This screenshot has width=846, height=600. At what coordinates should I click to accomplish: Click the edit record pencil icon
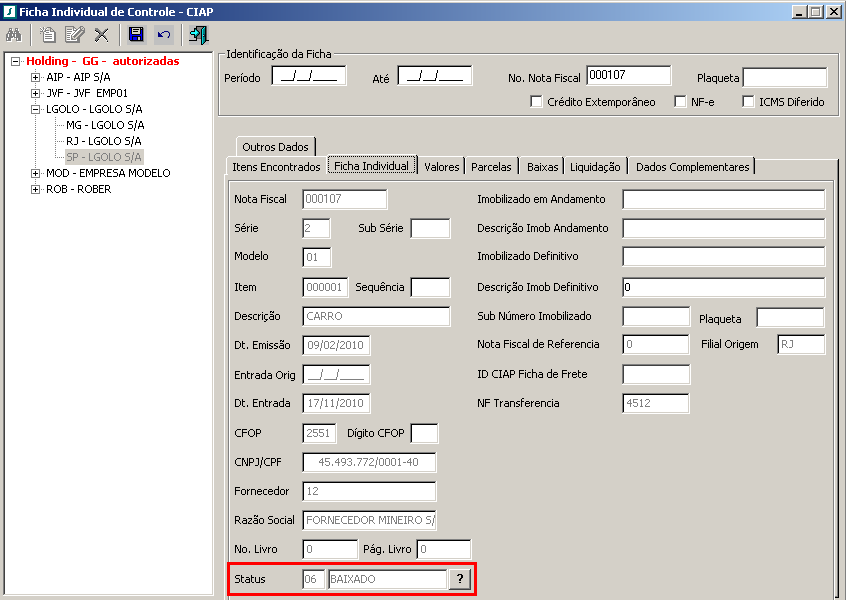coord(74,35)
